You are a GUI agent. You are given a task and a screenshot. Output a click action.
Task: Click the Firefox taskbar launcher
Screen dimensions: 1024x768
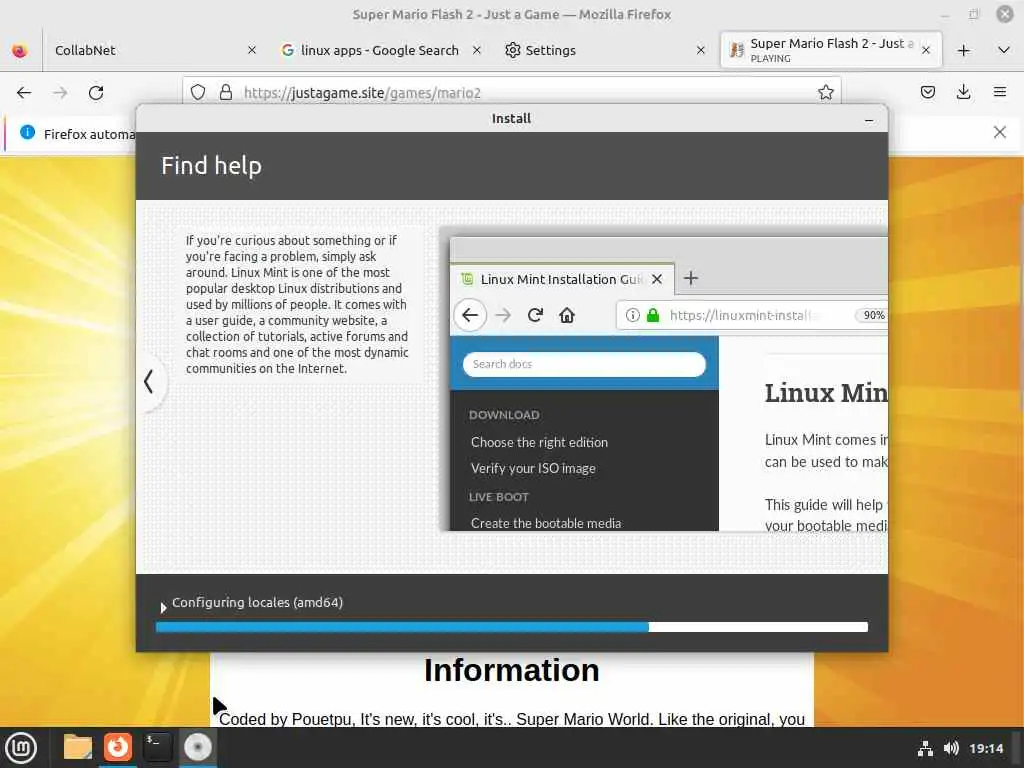[118, 747]
